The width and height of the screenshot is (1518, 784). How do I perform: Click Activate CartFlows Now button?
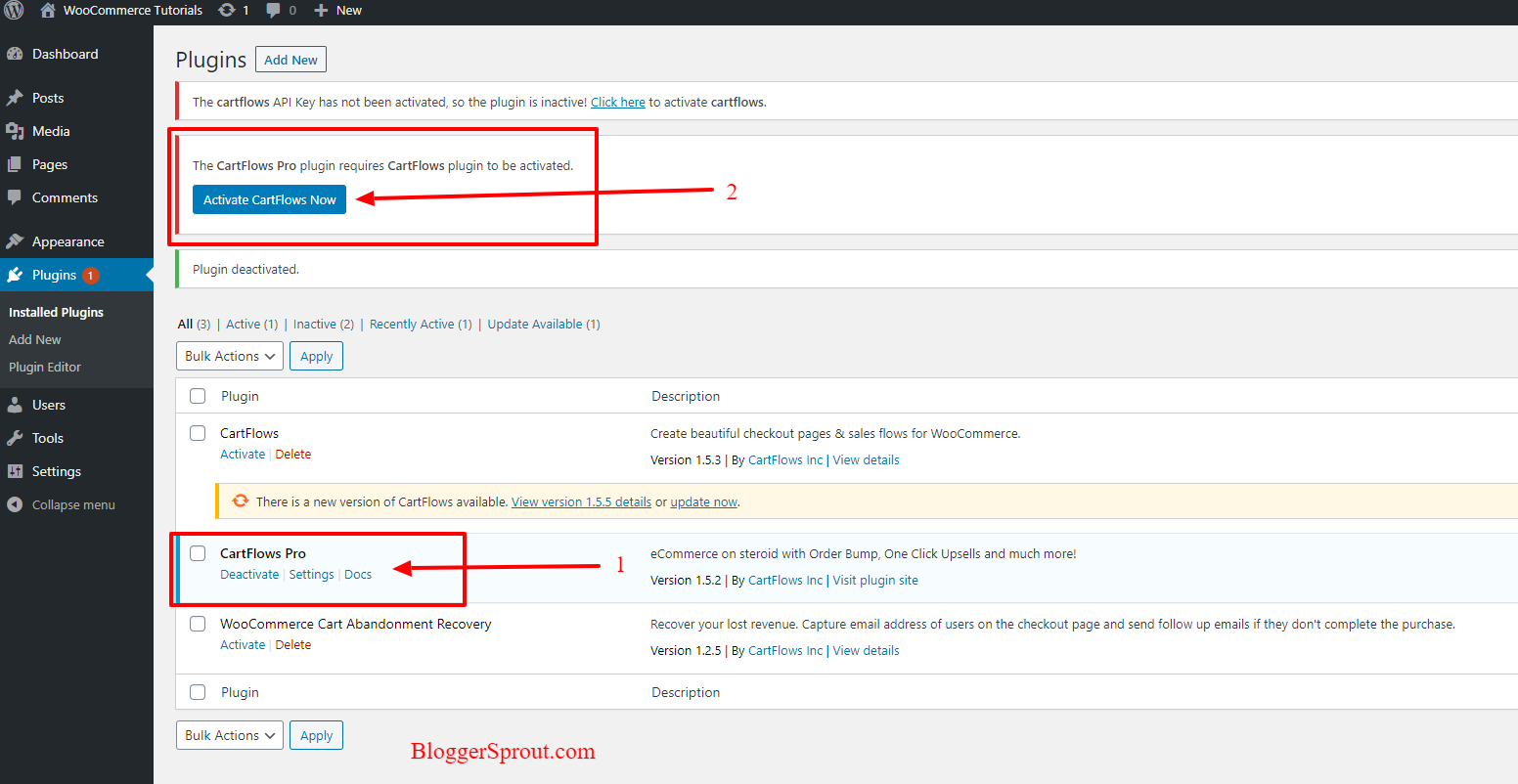tap(269, 199)
